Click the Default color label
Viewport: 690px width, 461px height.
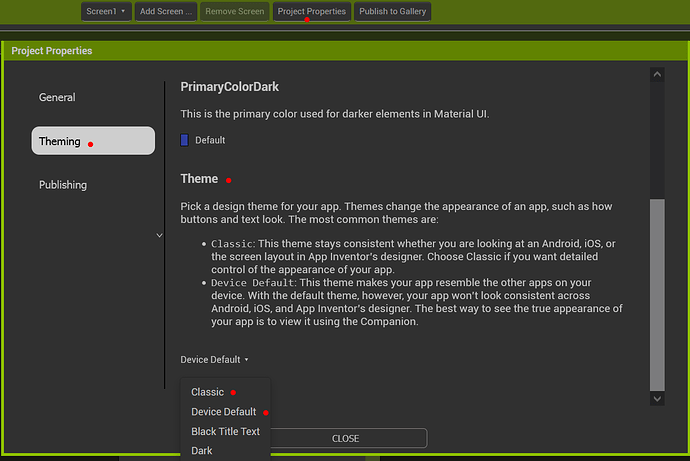[210, 140]
